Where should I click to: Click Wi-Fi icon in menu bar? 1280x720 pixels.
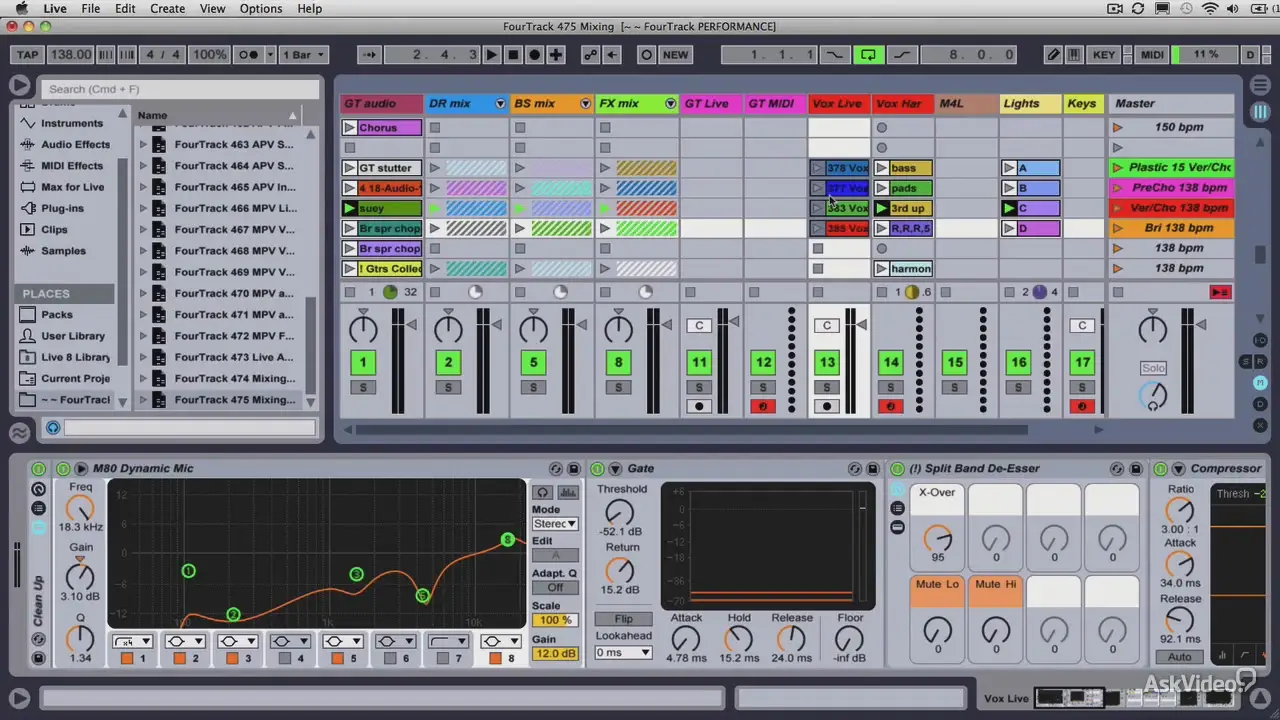point(1210,8)
